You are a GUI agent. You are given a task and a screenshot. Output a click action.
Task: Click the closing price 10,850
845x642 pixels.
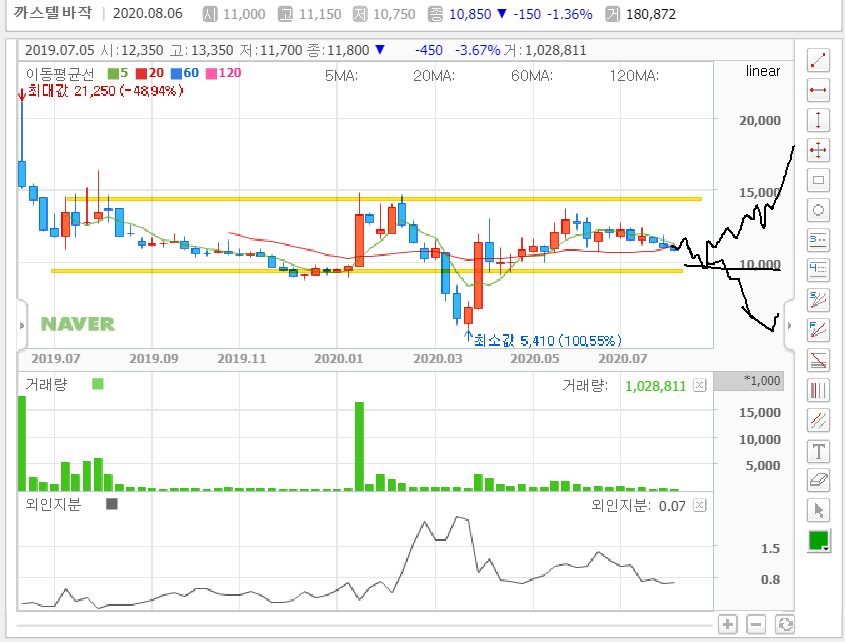click(470, 14)
